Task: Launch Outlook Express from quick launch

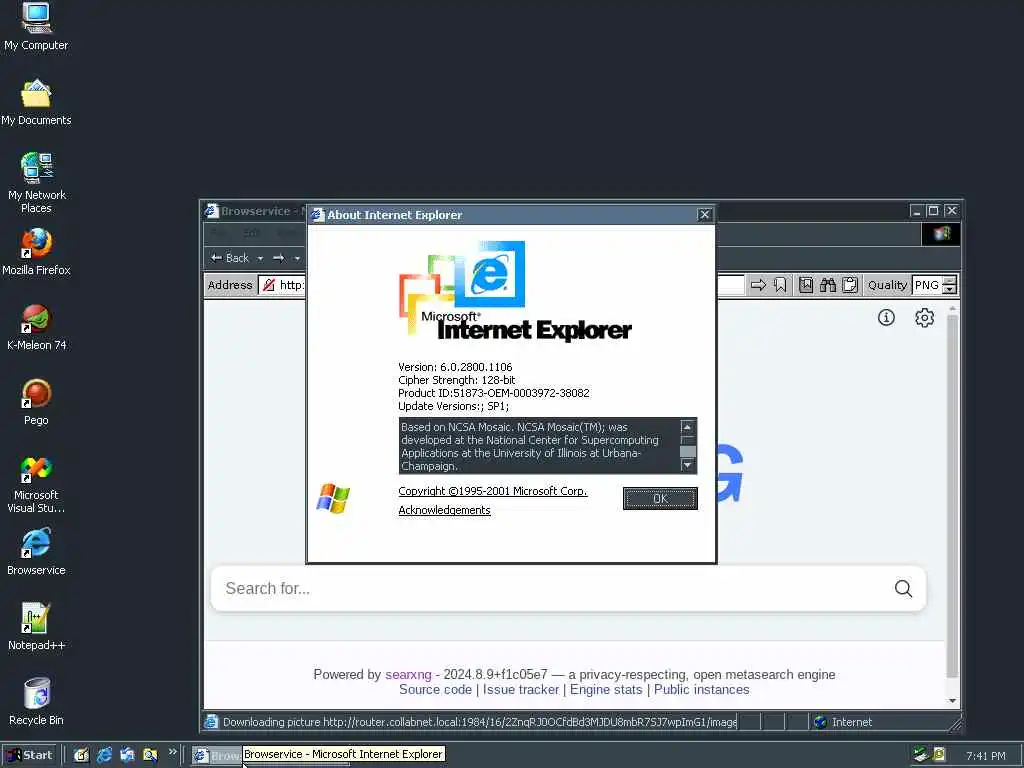Action: tap(127, 755)
